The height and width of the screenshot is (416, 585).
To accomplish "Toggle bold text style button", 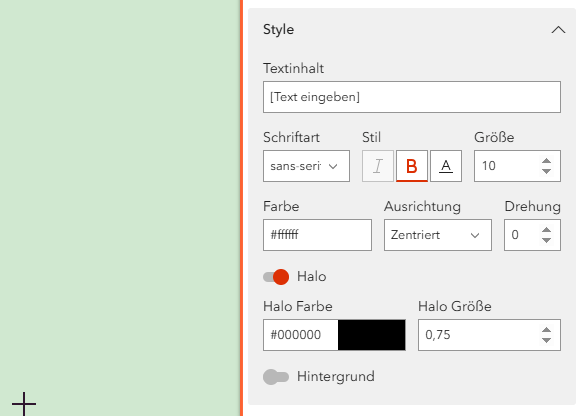I will tap(412, 166).
